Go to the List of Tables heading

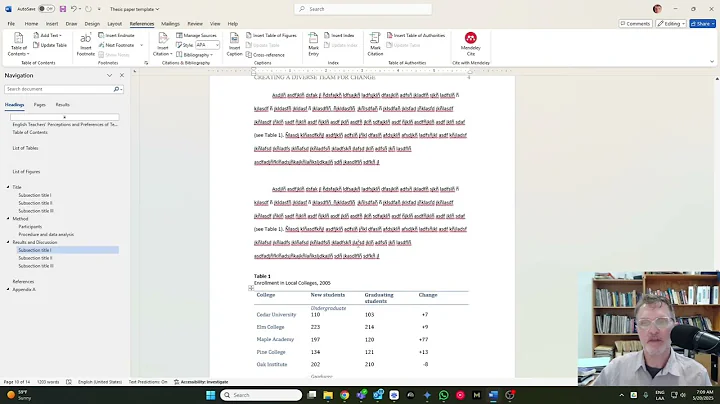pyautogui.click(x=25, y=148)
